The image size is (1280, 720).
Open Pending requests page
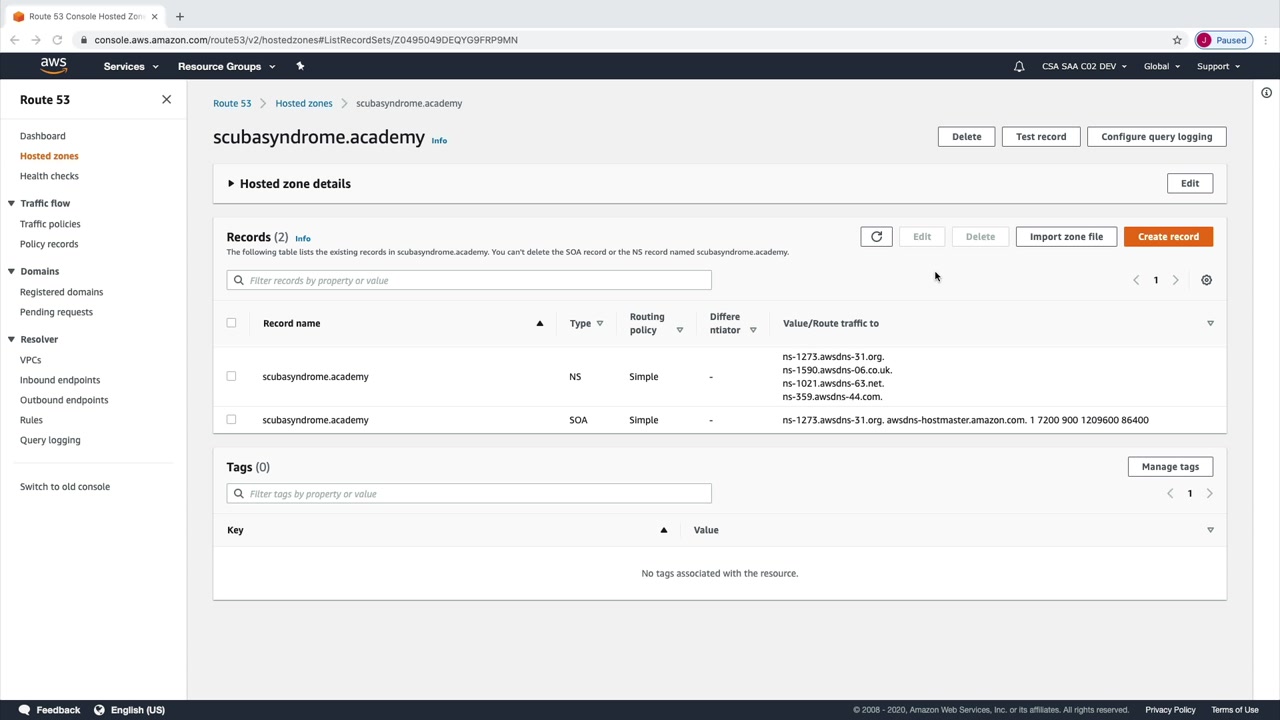56,312
